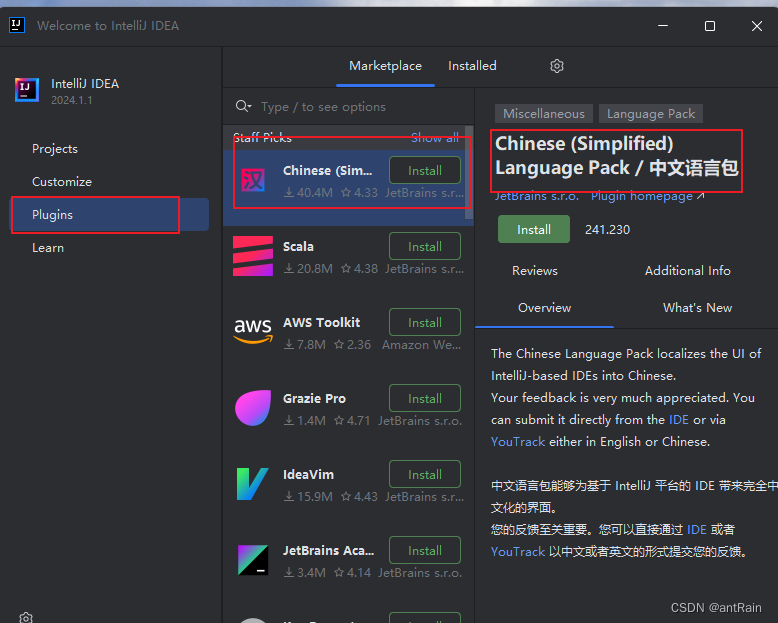Click the 2024.1.1 version label in sidebar
This screenshot has width=778, height=623.
pos(71,100)
